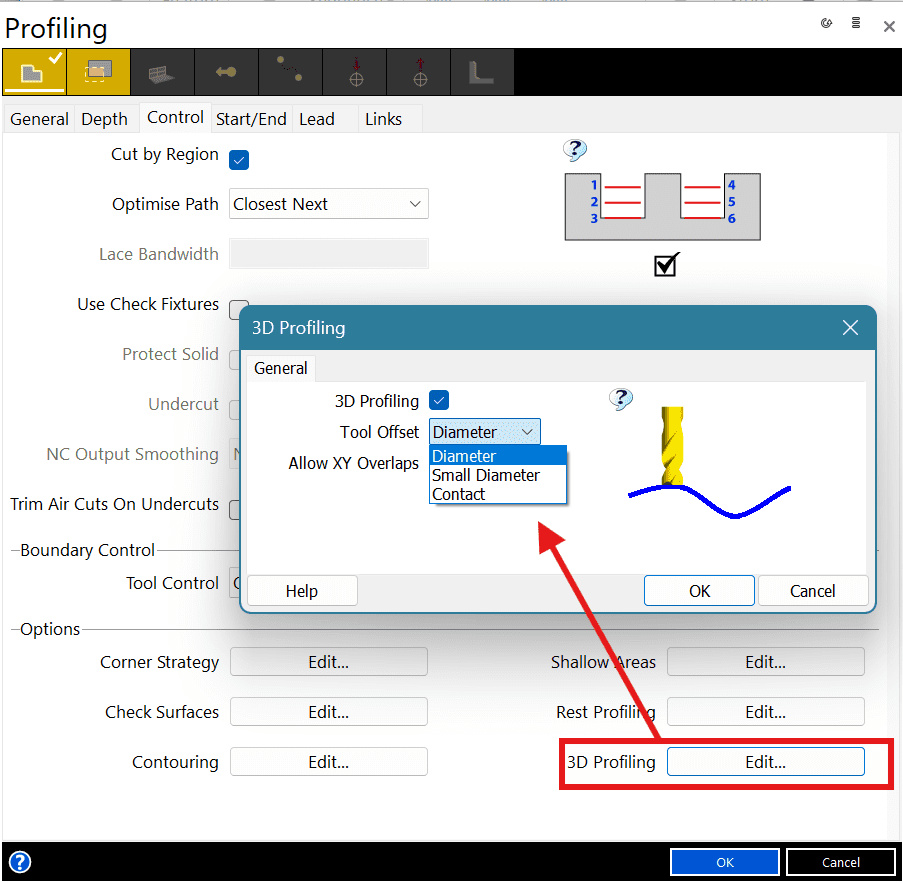The image size is (903, 883).
Task: Click the hamburger menu icon in title bar
Action: 856,24
